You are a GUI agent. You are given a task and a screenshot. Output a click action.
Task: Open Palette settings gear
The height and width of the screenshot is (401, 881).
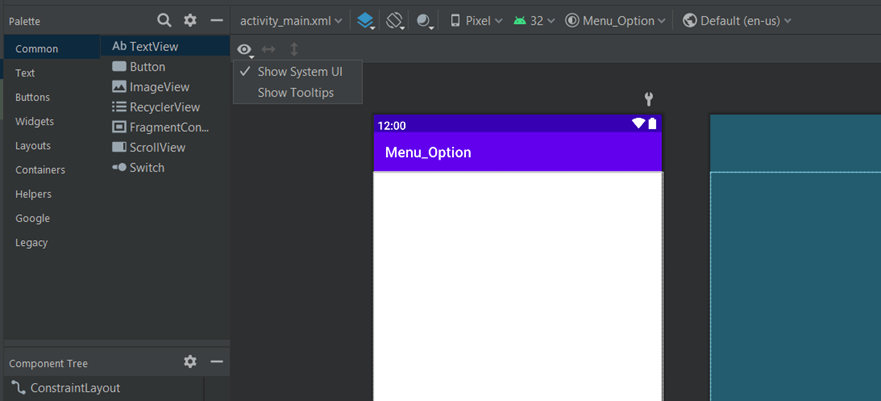click(x=190, y=21)
